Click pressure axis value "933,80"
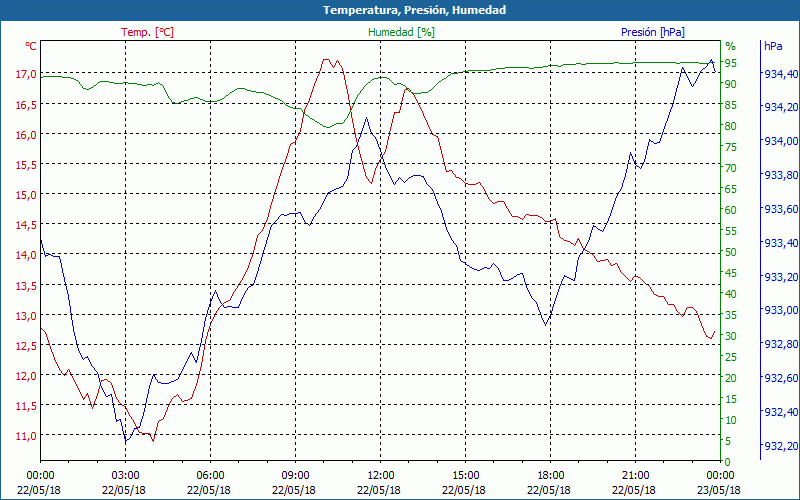 [x=780, y=176]
